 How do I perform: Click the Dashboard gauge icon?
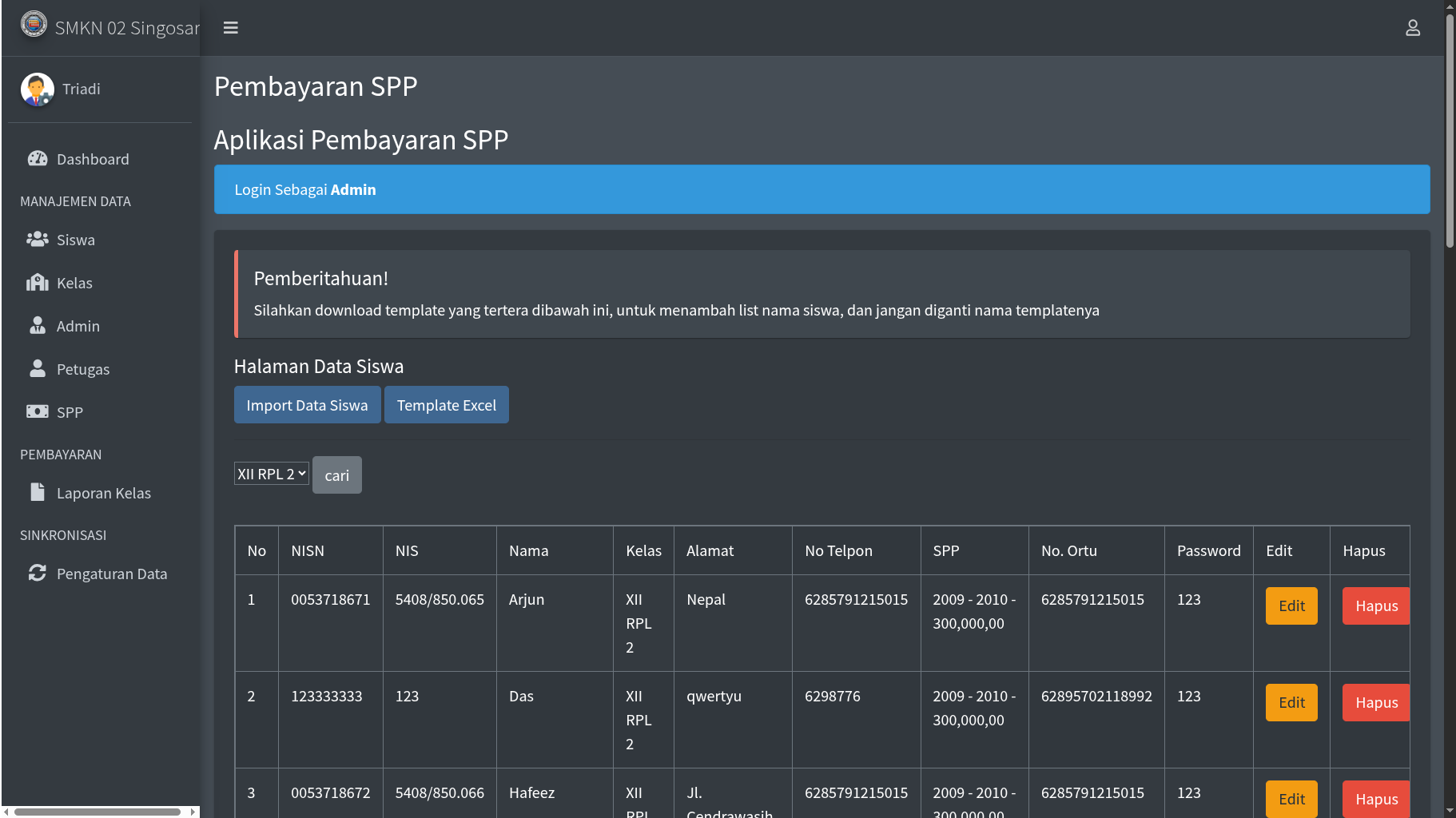coord(38,159)
